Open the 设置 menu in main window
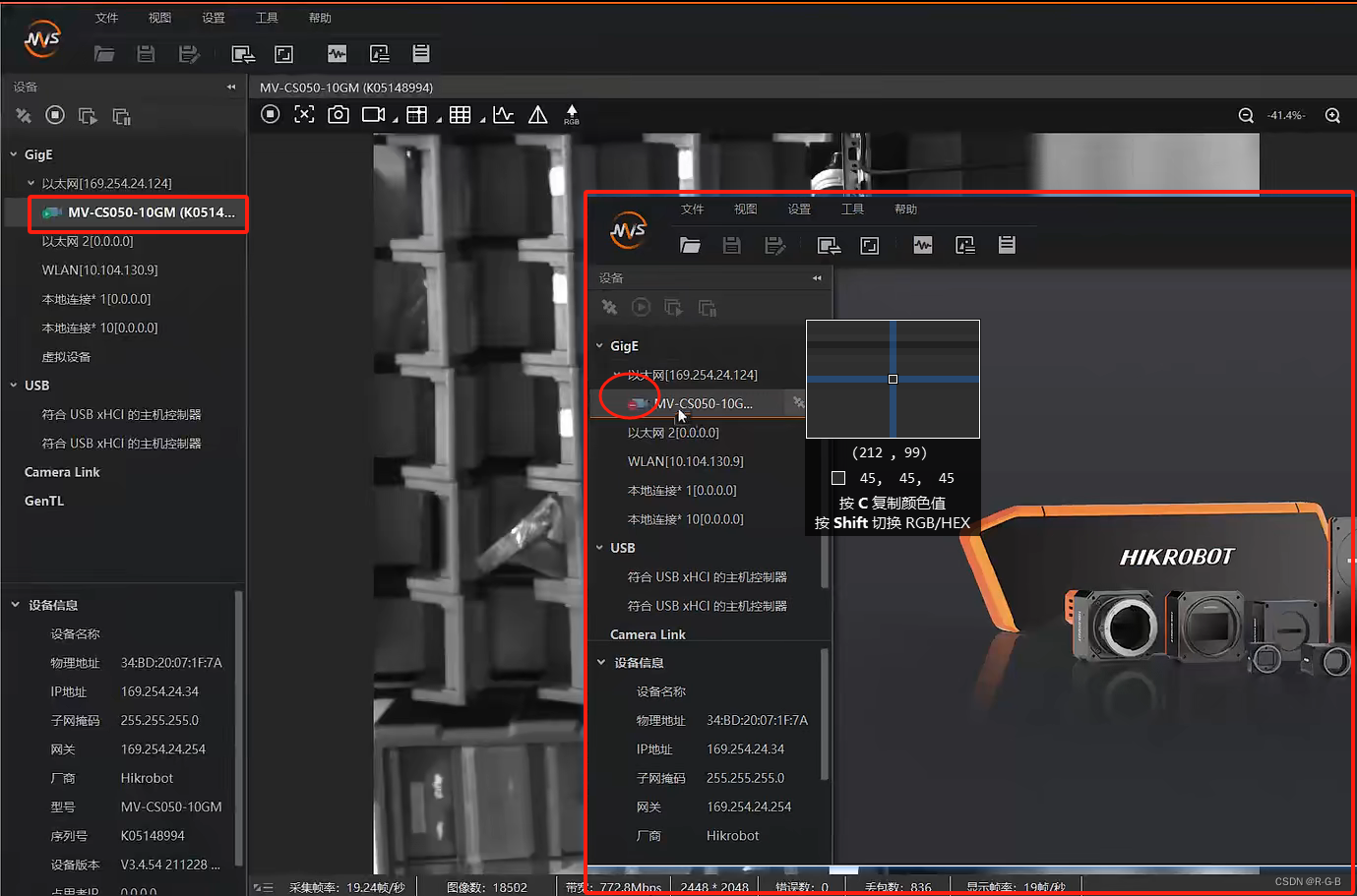The image size is (1357, 896). 213,18
